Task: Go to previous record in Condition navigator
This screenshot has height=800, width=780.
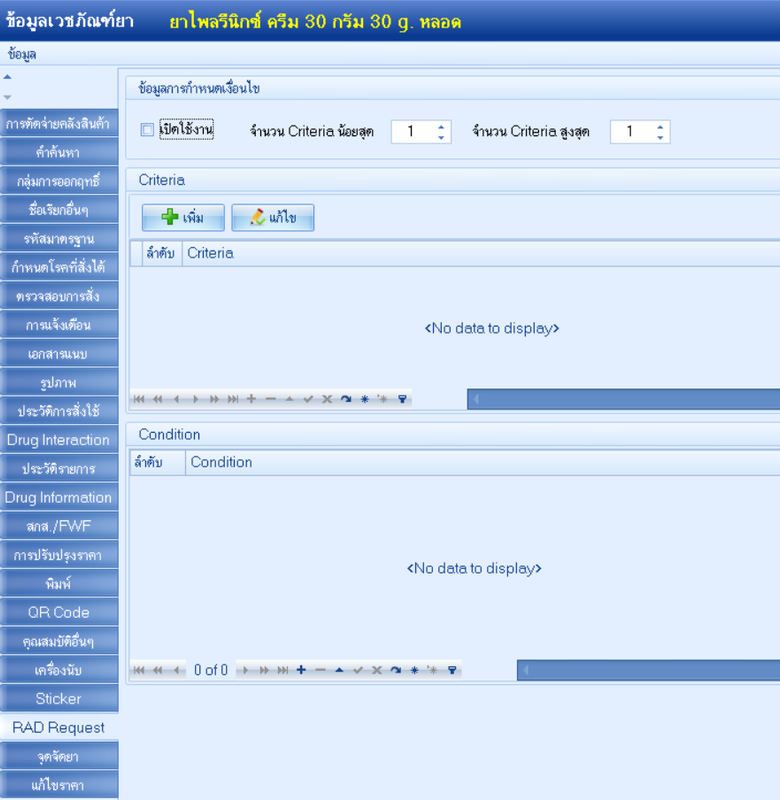Action: click(x=177, y=670)
